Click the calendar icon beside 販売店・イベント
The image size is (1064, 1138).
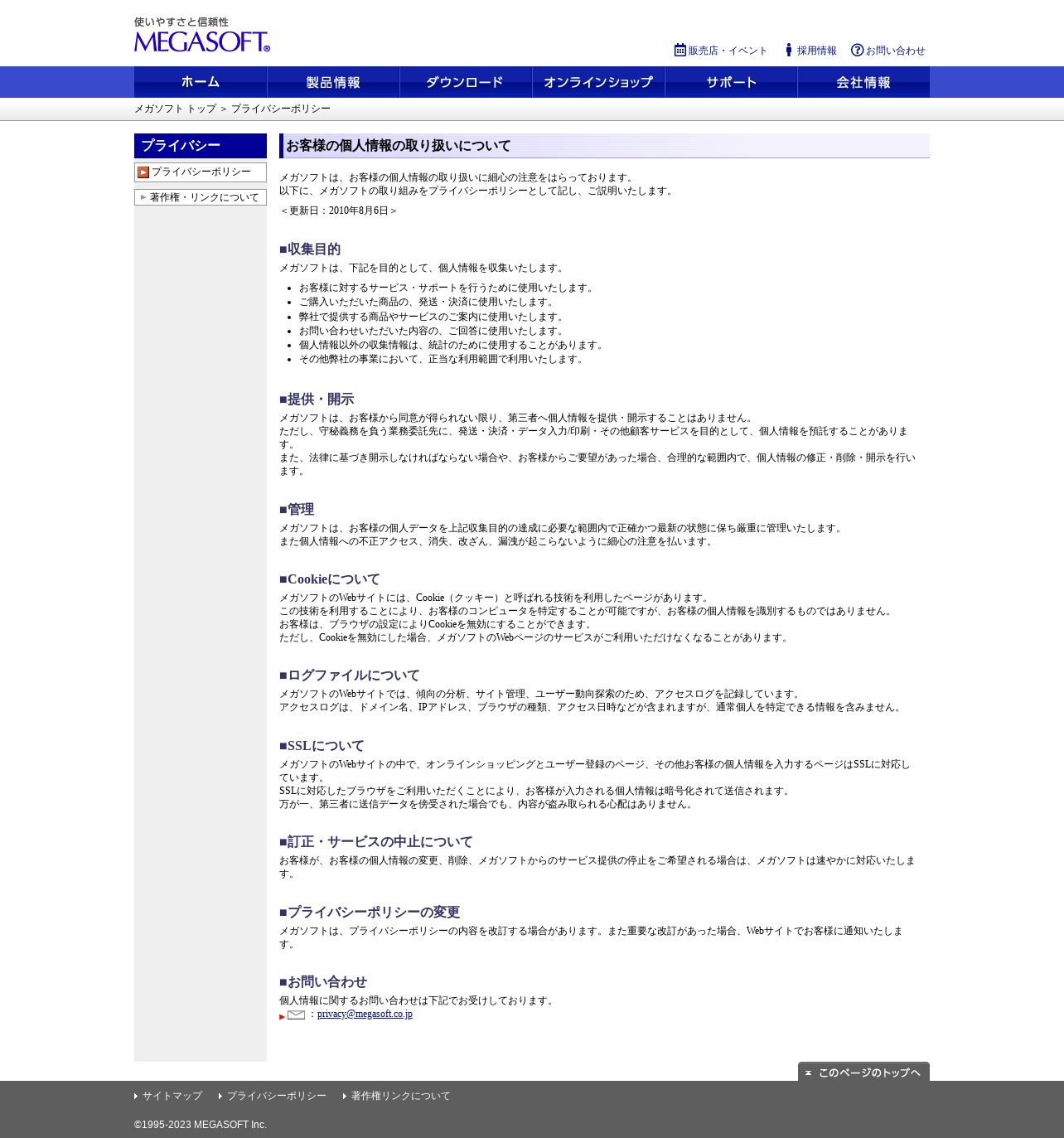[x=680, y=50]
